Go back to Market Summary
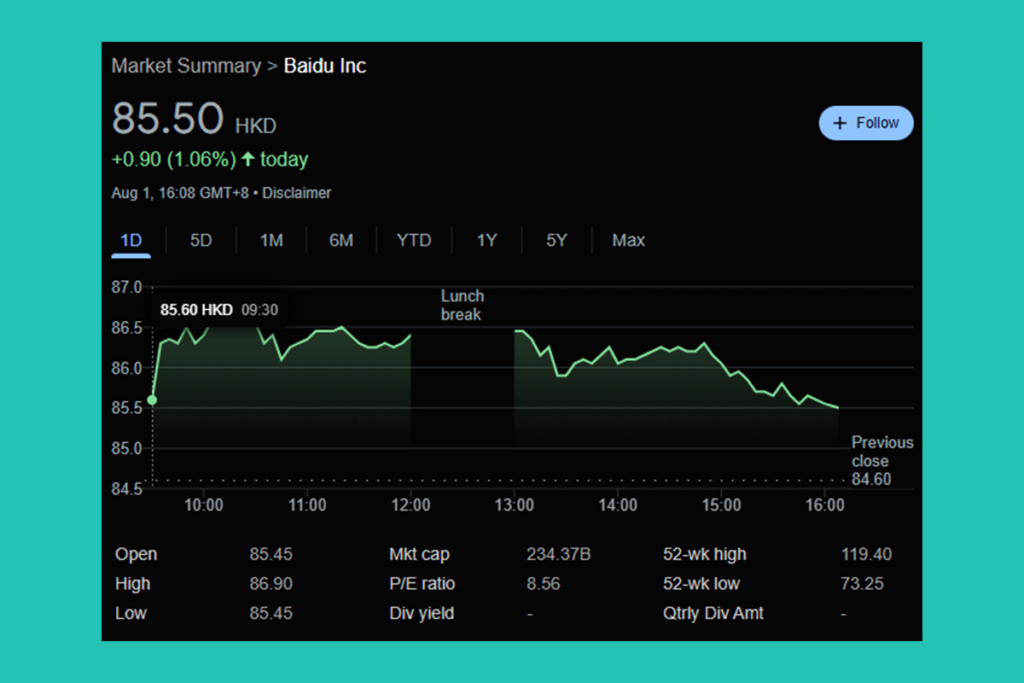The image size is (1024, 683). [186, 65]
